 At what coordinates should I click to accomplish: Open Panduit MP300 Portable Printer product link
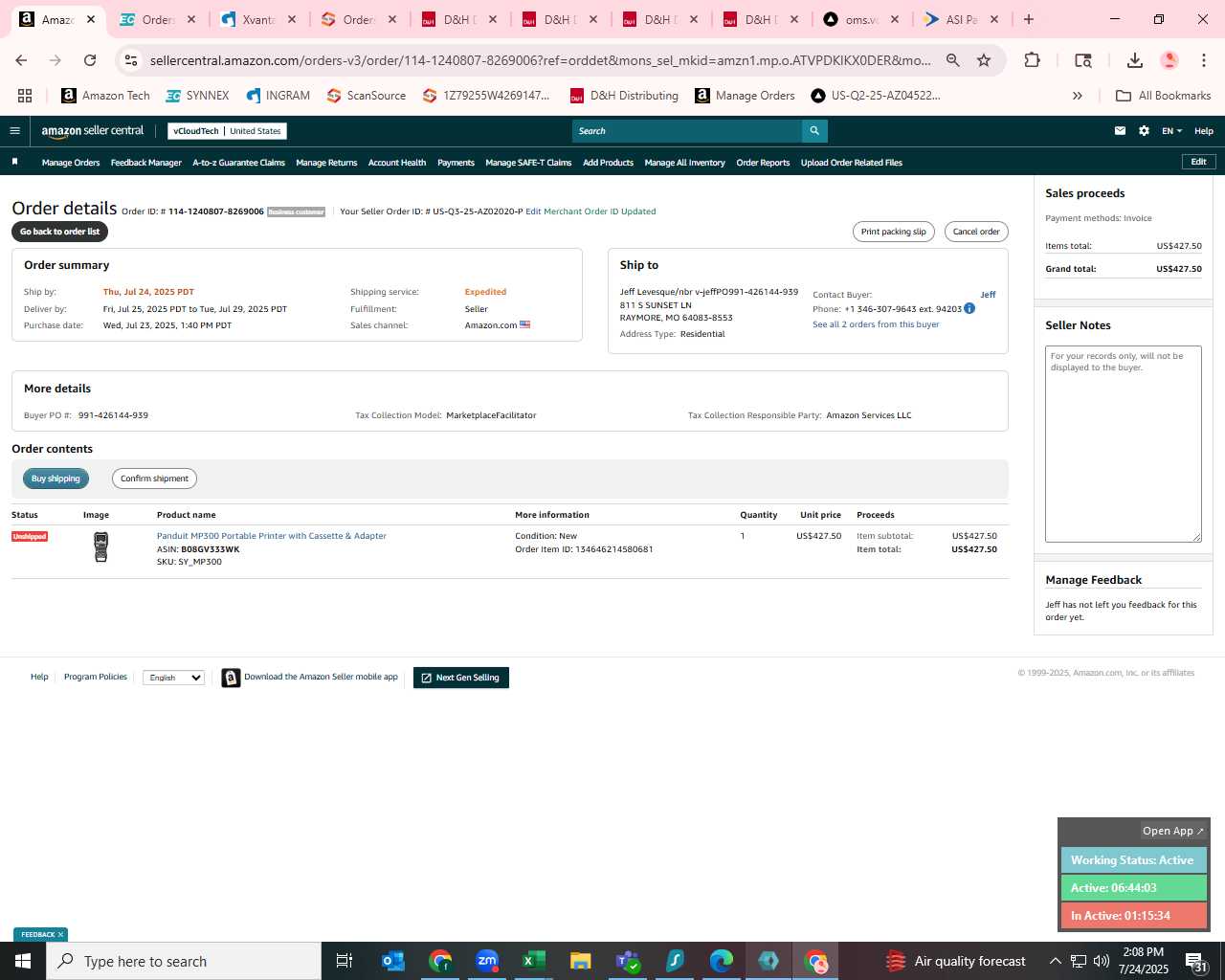[272, 536]
